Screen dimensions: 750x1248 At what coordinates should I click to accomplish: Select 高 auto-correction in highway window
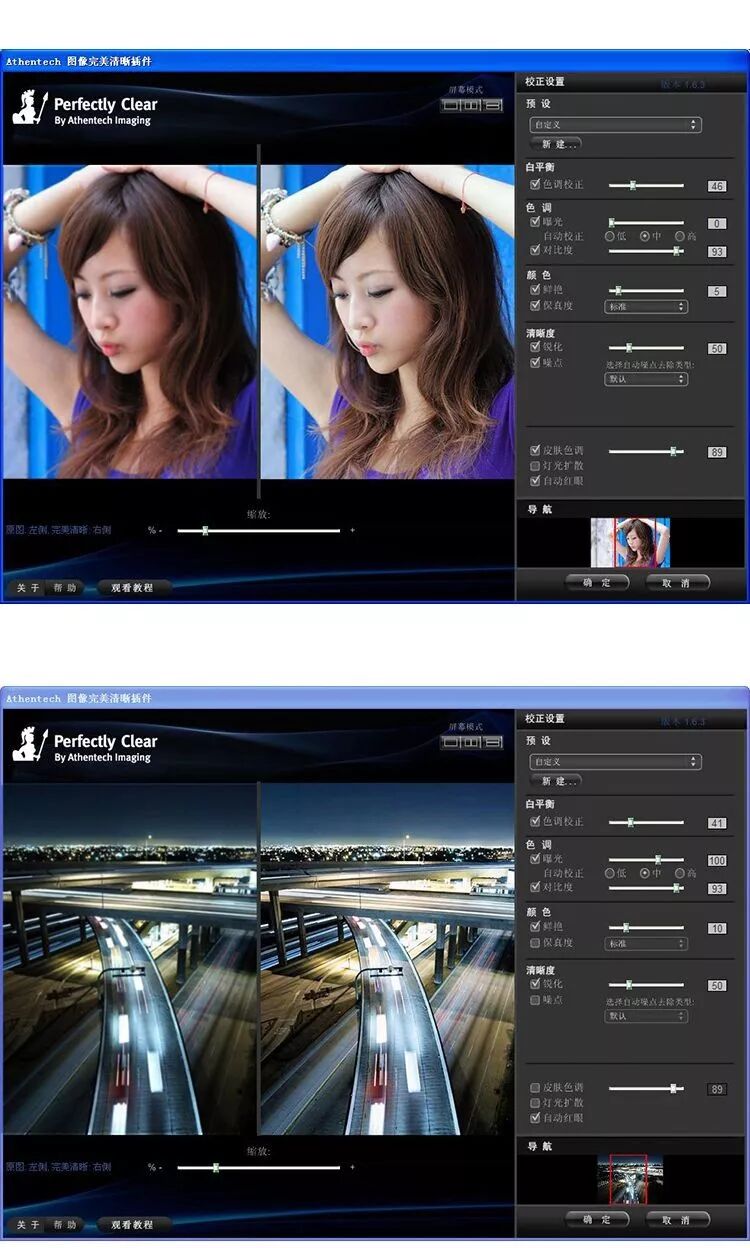tap(679, 873)
